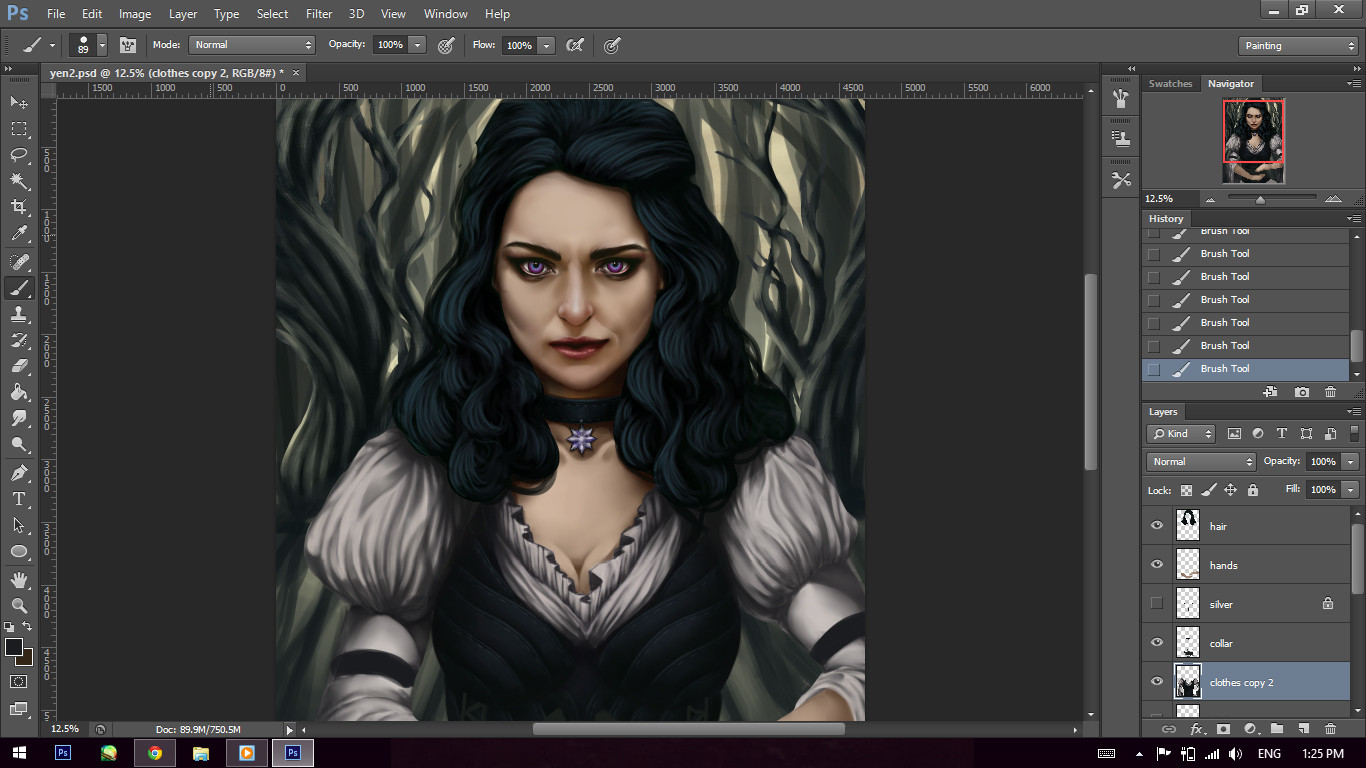Screen dimensions: 1366x768
Task: Select the Lasso tool
Action: 19,154
